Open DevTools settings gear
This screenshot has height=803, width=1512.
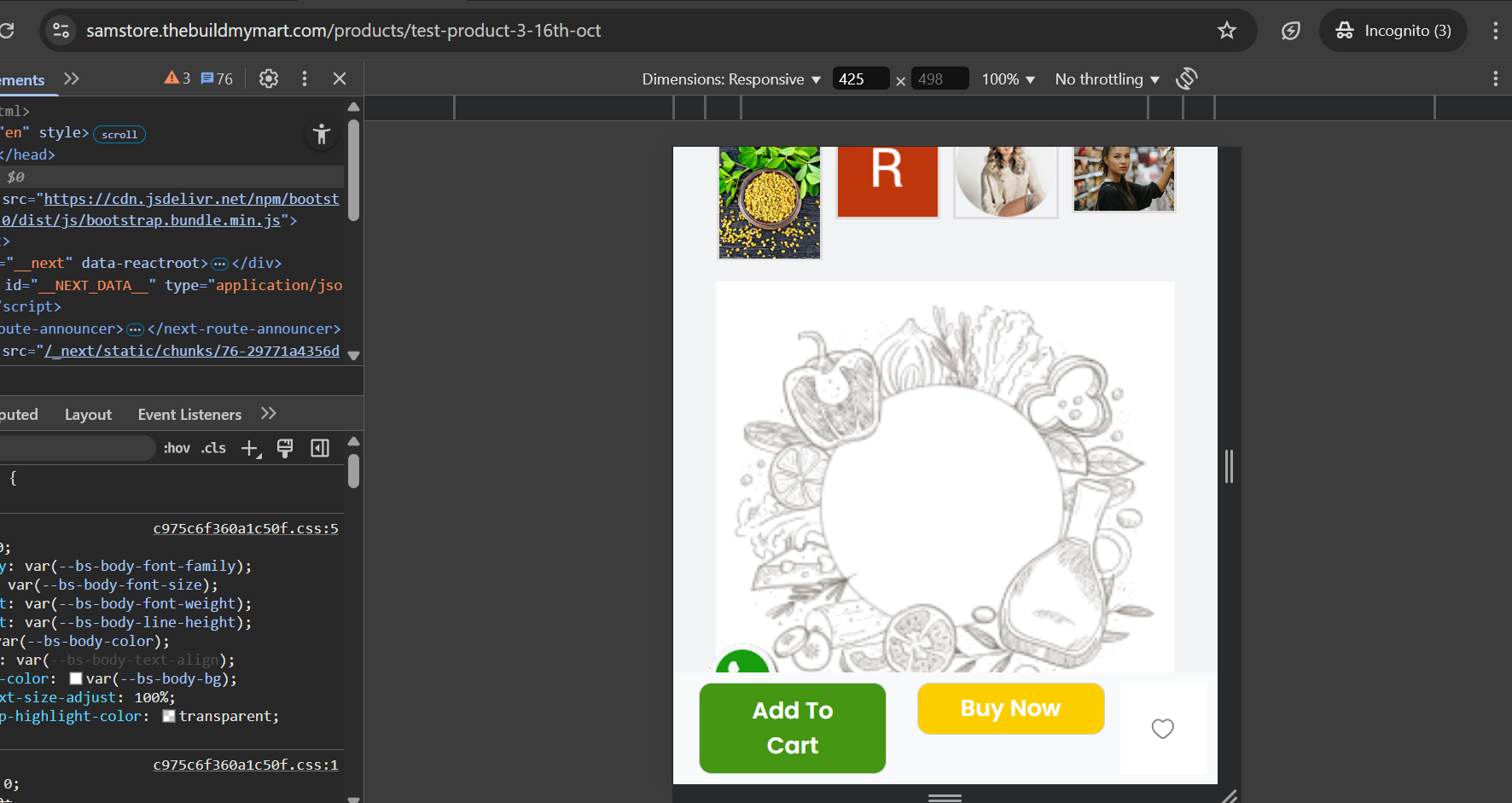pos(269,79)
